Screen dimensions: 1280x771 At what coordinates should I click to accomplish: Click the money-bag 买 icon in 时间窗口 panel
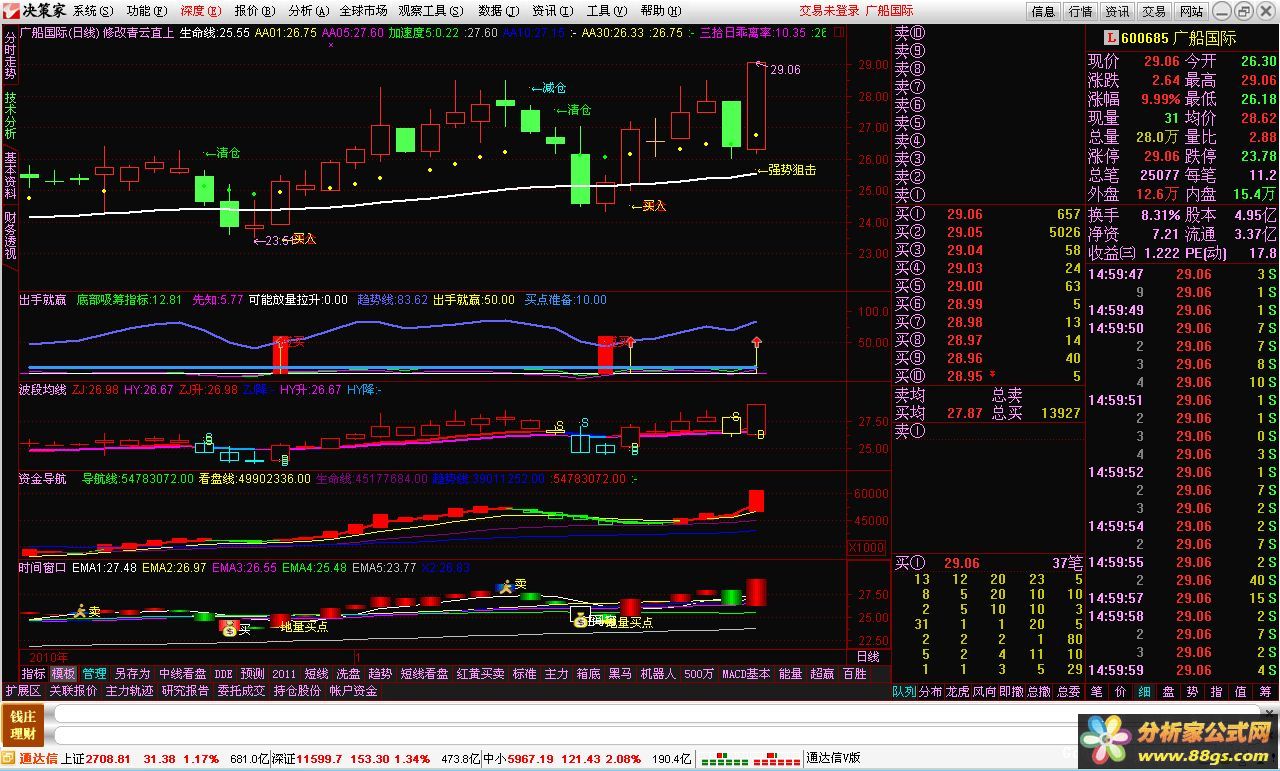pos(230,628)
